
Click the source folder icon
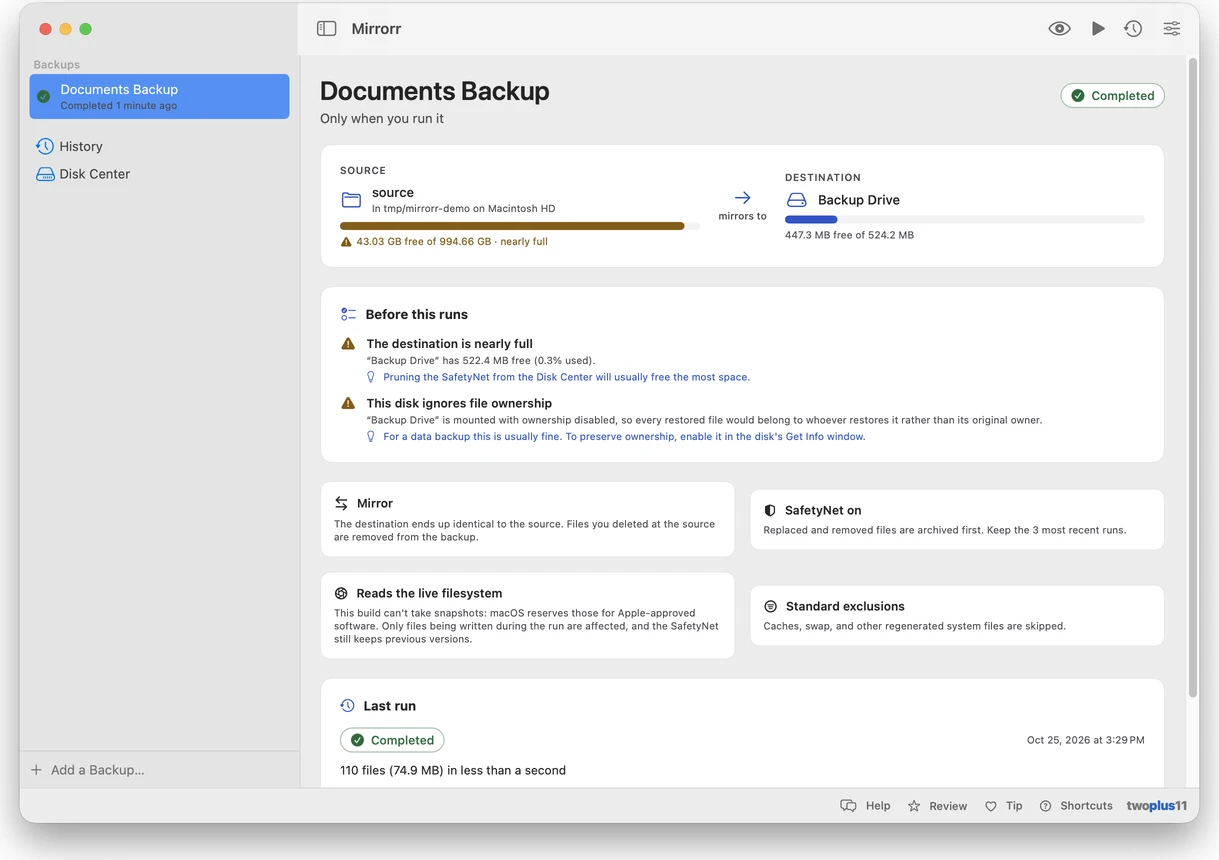(x=351, y=200)
